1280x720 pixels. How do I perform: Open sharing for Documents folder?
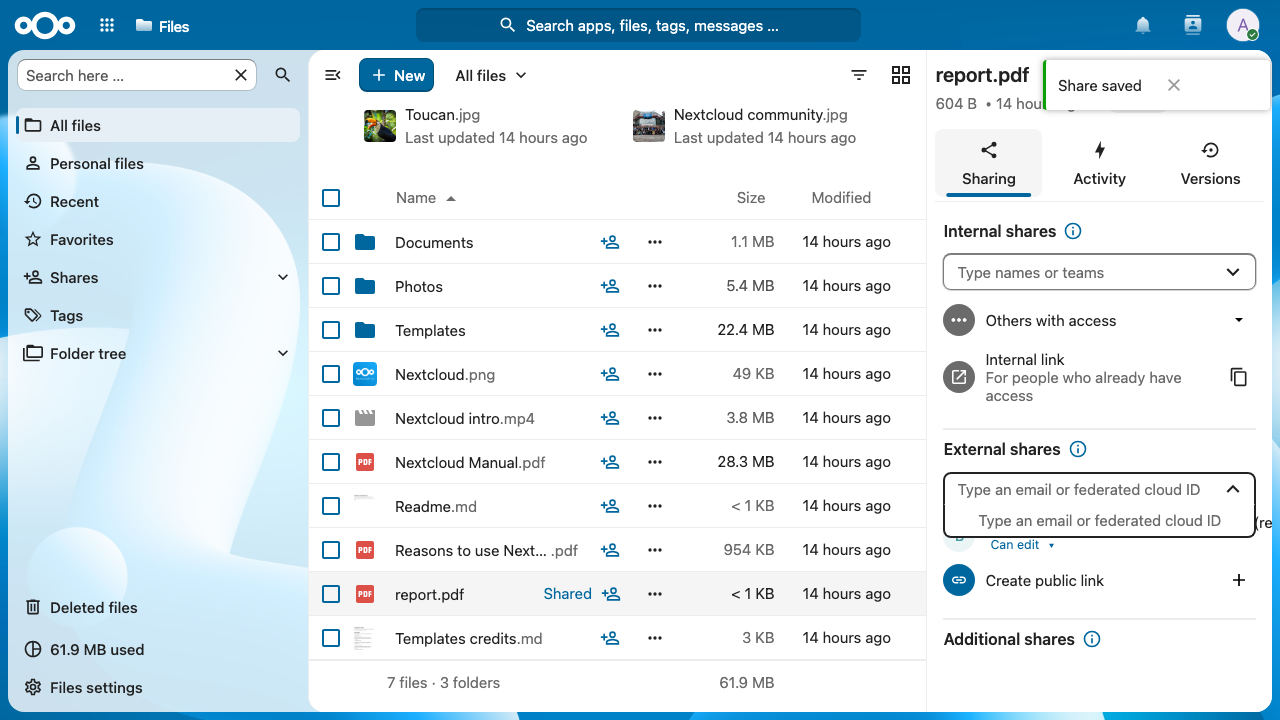(610, 242)
